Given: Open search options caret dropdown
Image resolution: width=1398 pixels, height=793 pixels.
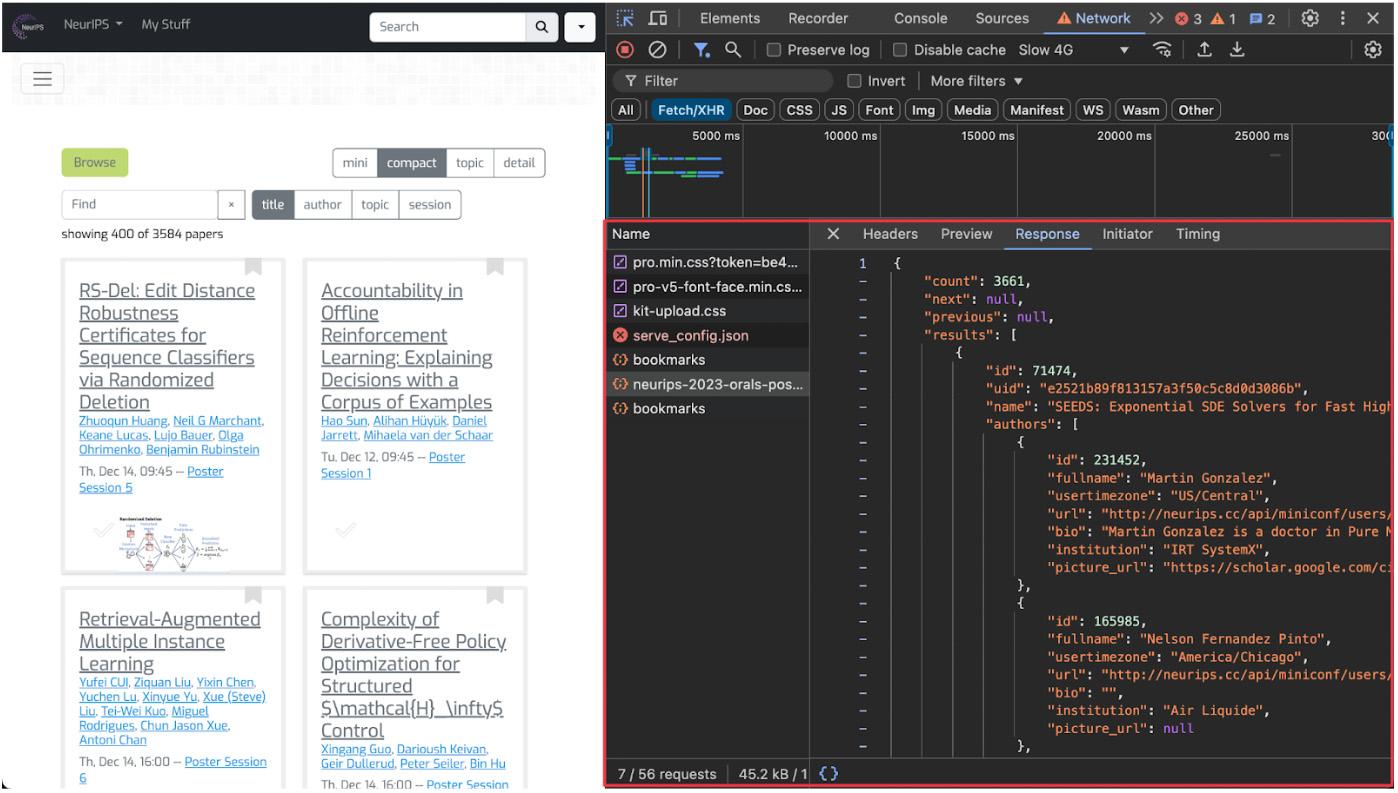Looking at the screenshot, I should click(x=579, y=27).
